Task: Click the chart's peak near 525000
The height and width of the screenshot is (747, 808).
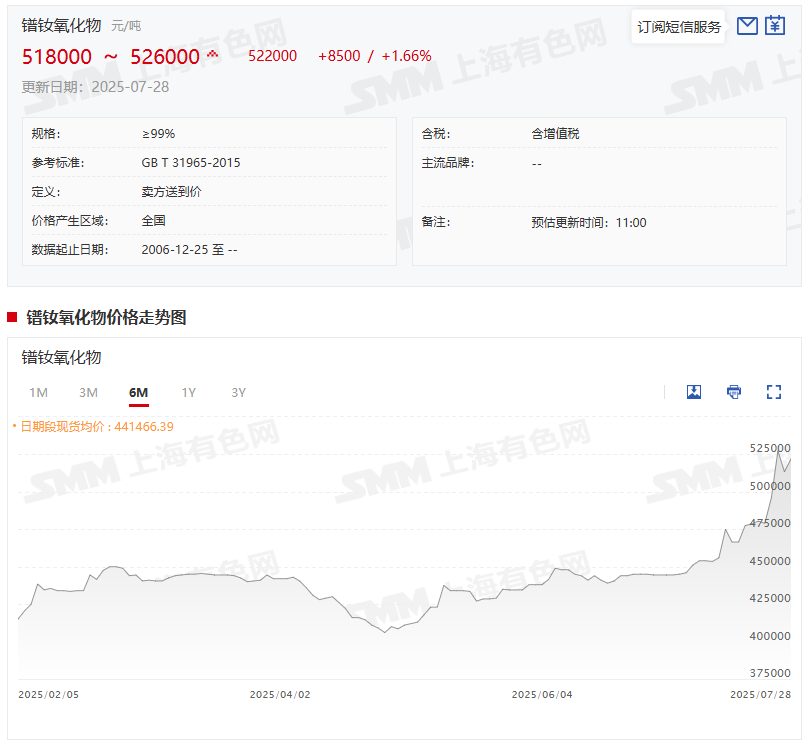Action: tap(780, 450)
